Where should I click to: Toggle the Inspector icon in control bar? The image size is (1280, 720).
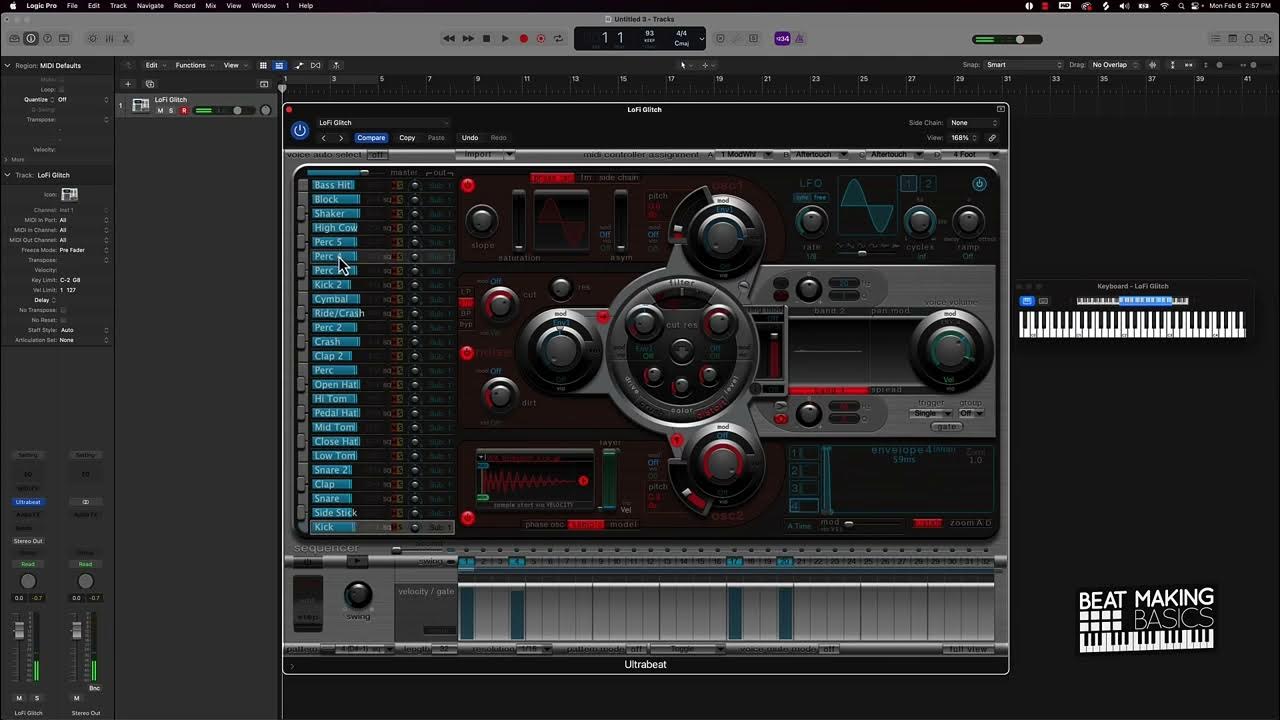(x=30, y=39)
